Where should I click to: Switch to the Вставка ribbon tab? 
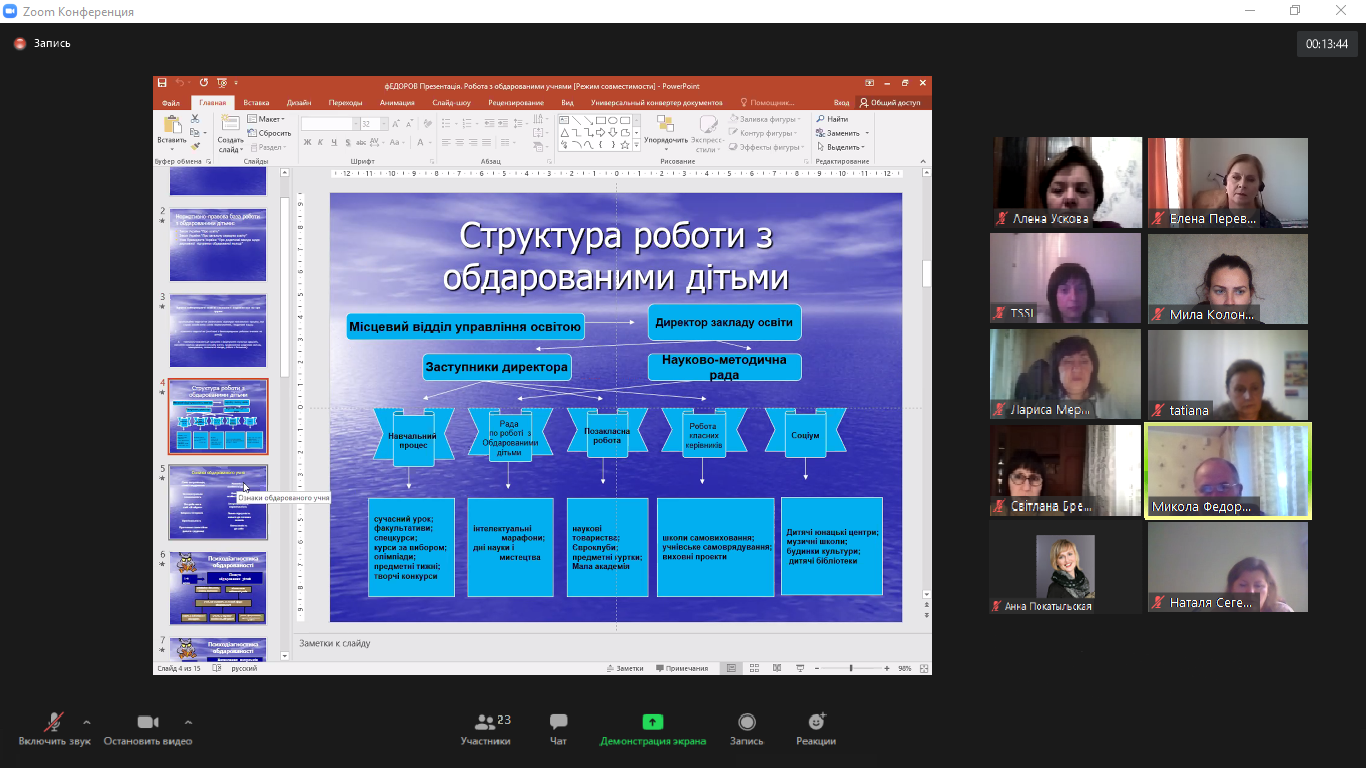coord(256,102)
